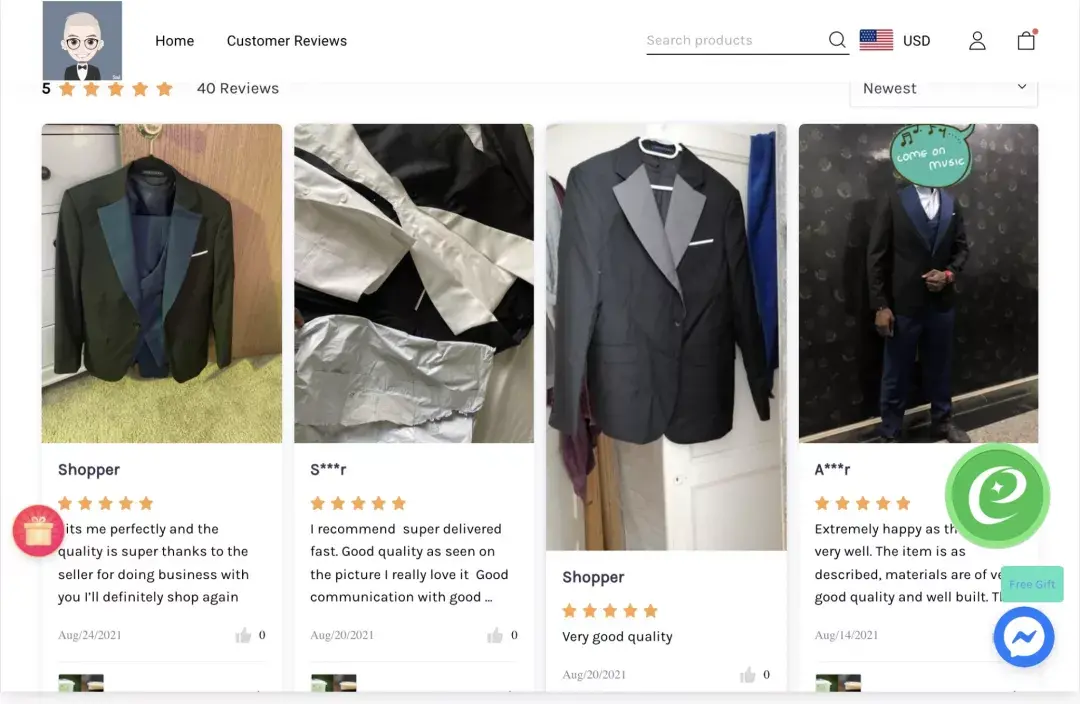Open Shopper's green tuxedo review photo
1080x704 pixels.
(161, 283)
